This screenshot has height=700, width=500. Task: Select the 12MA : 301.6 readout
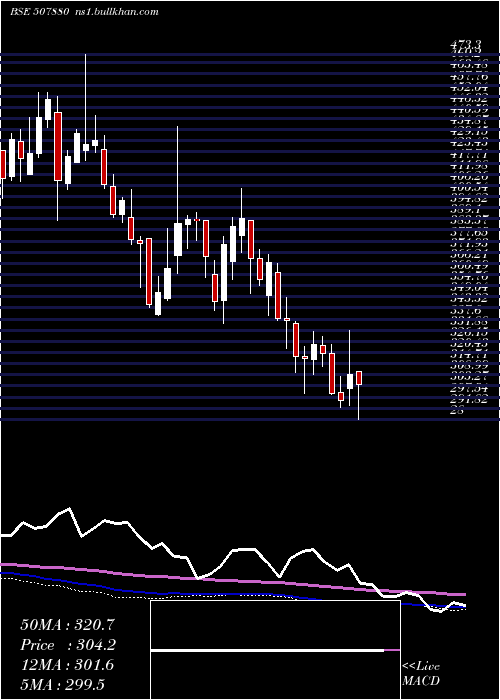point(67,665)
